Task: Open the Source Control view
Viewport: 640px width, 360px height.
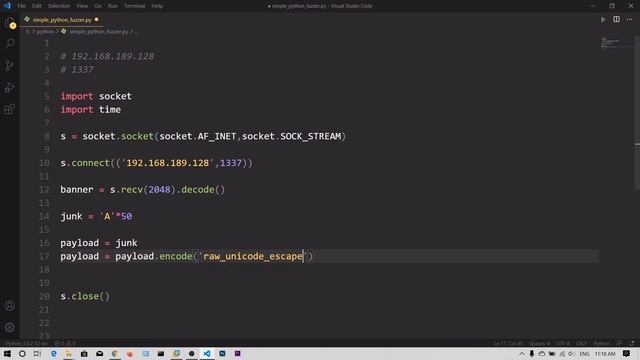Action: click(x=10, y=65)
